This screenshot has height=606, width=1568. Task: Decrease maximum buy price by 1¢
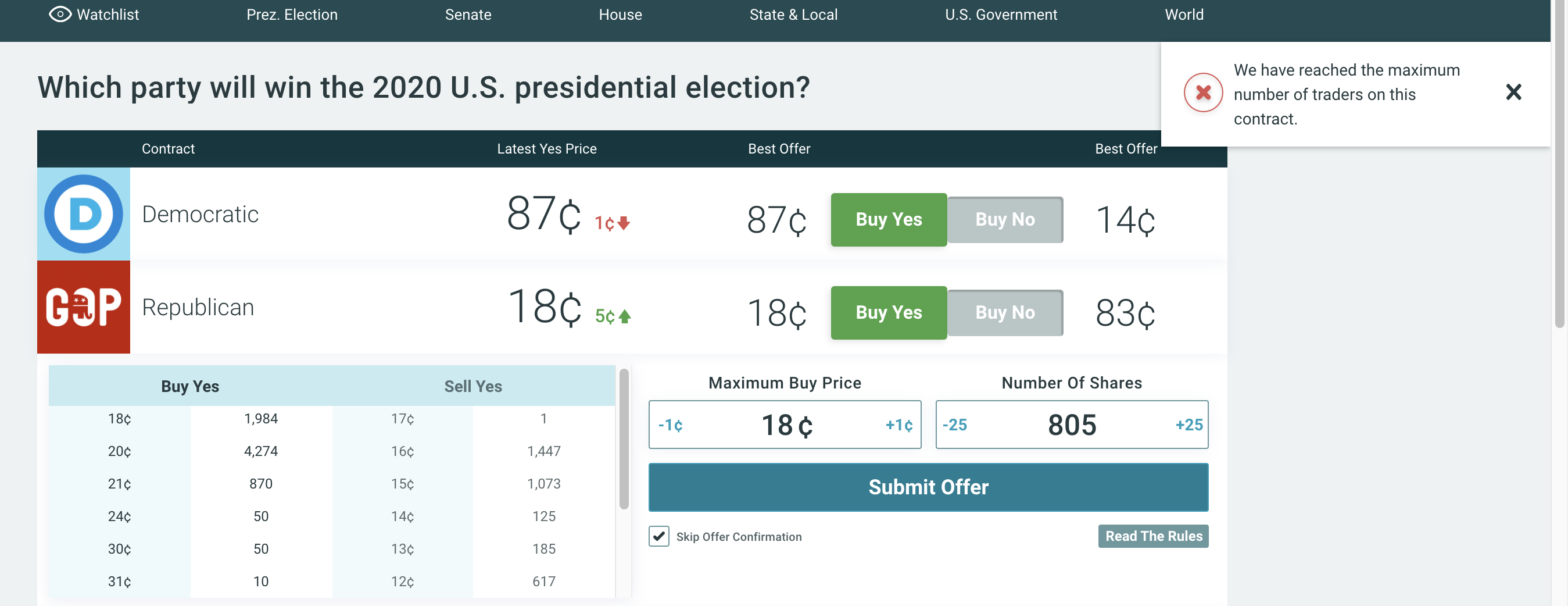point(670,425)
